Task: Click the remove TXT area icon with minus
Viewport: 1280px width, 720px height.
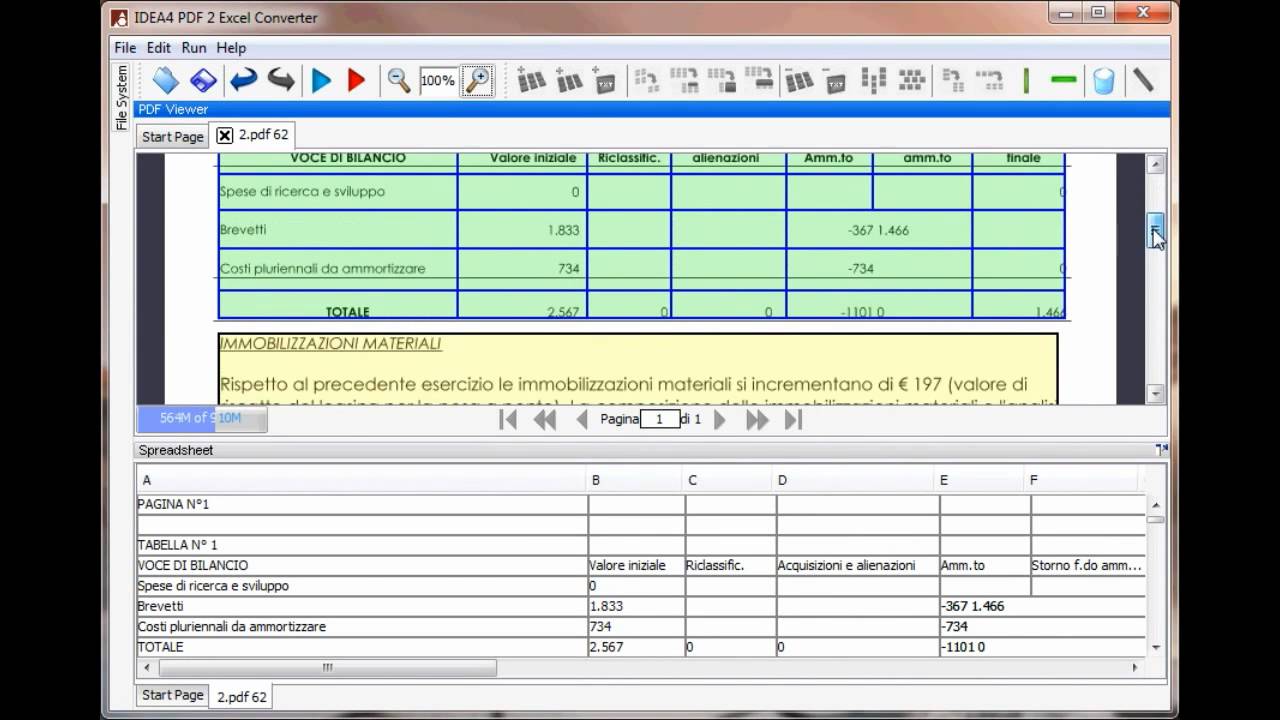Action: tap(835, 80)
